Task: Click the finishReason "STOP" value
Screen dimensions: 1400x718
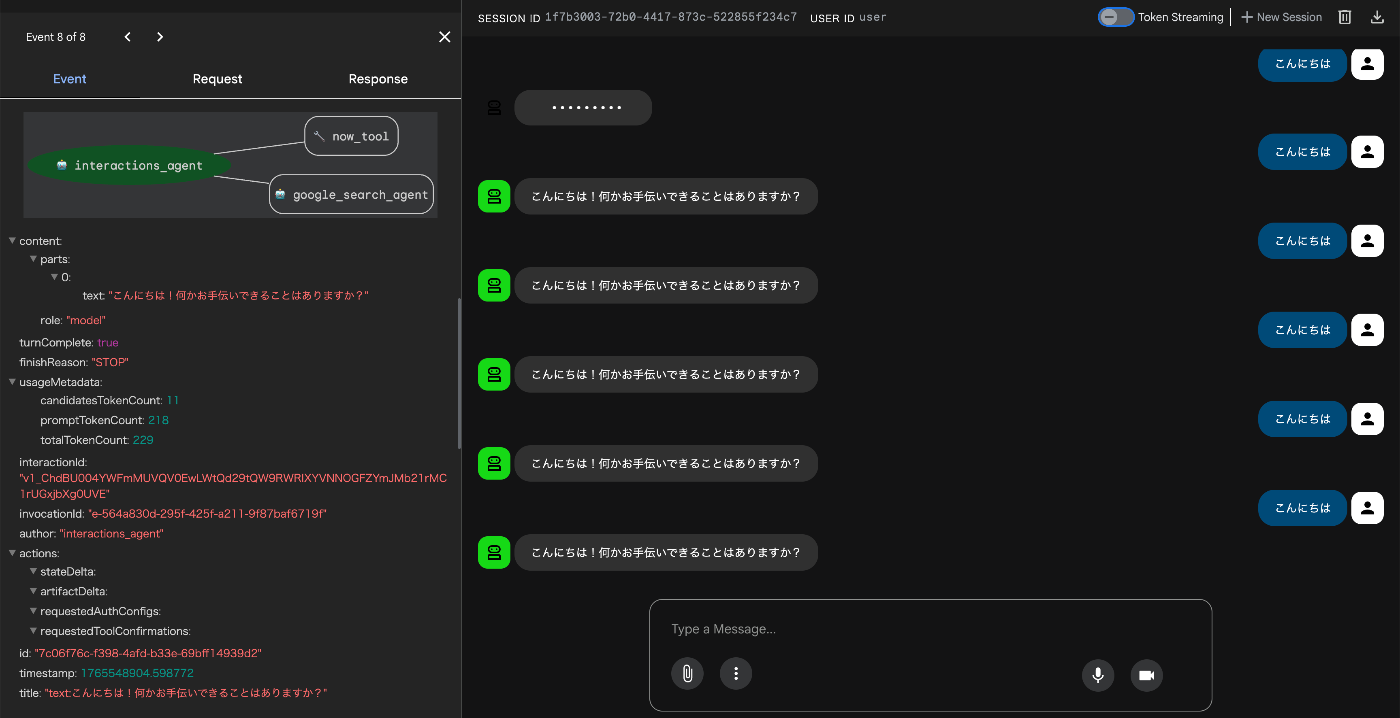Action: coord(110,362)
